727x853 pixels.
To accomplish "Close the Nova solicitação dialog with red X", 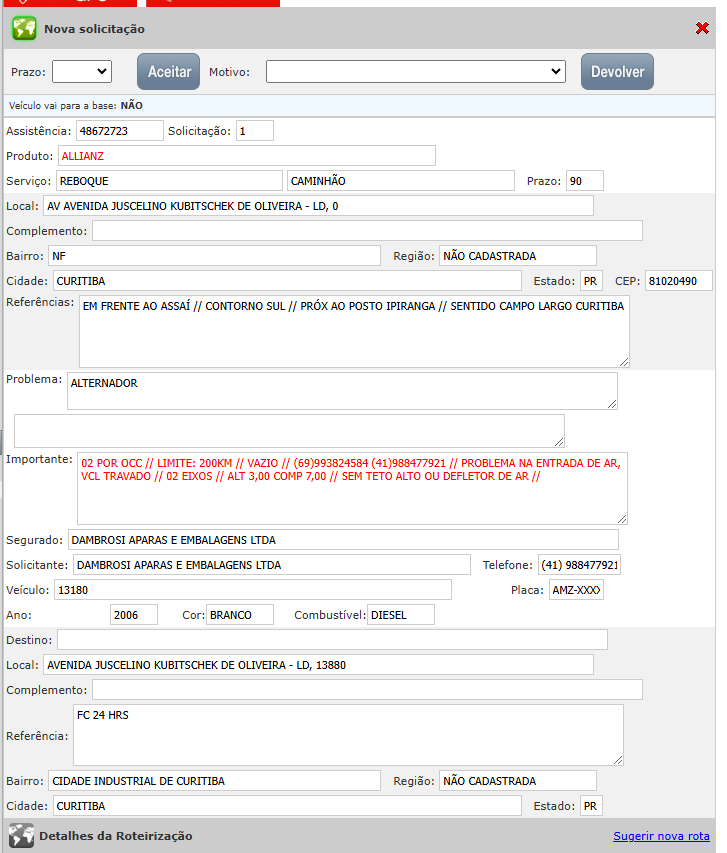I will tap(702, 28).
